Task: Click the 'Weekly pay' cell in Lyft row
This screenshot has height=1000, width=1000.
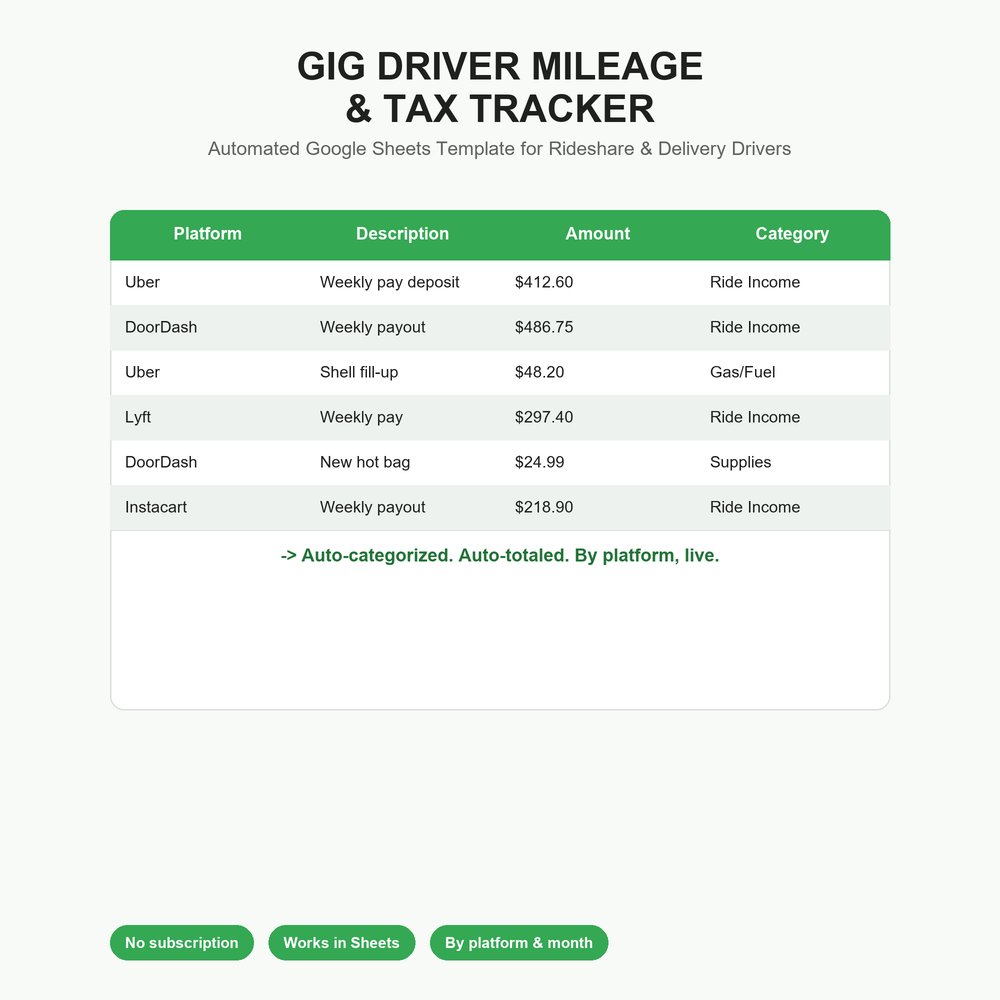Action: click(x=362, y=418)
